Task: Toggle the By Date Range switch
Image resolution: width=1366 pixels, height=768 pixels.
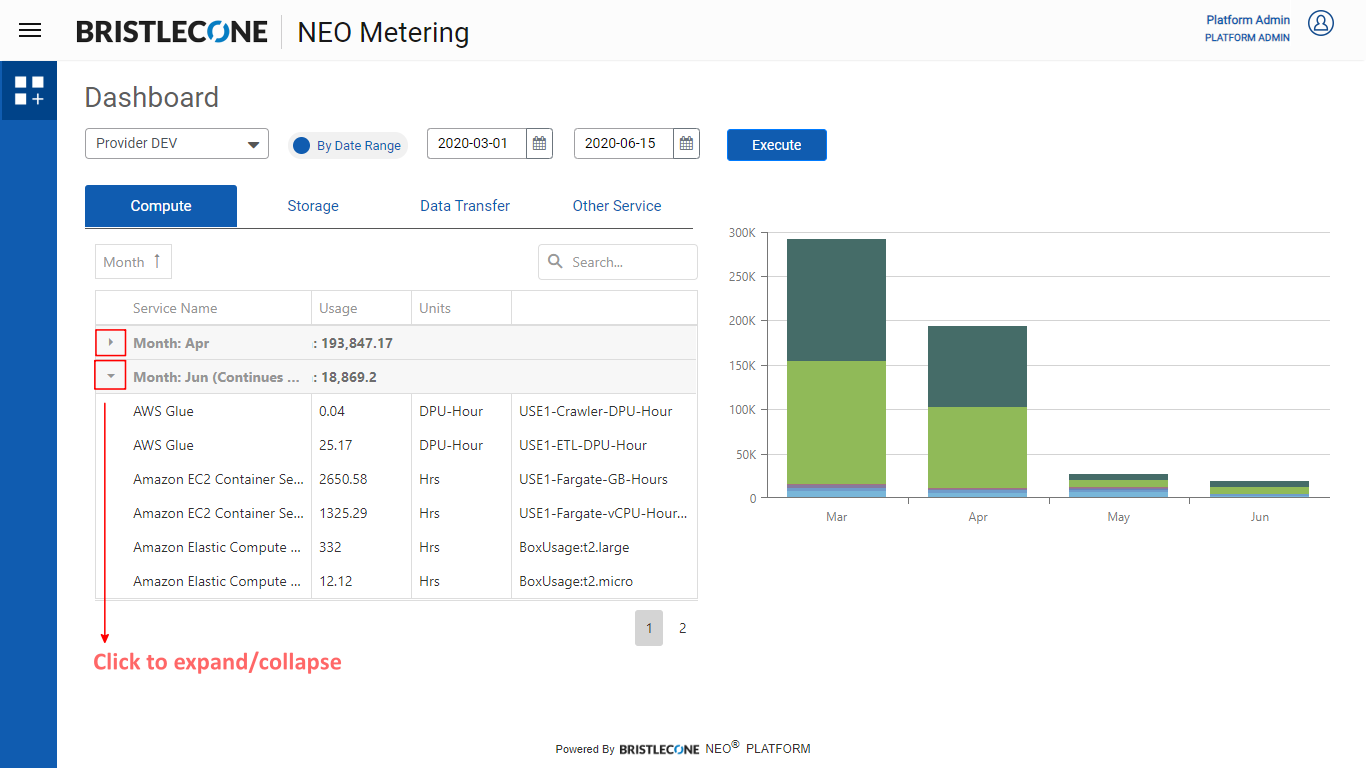Action: point(301,145)
